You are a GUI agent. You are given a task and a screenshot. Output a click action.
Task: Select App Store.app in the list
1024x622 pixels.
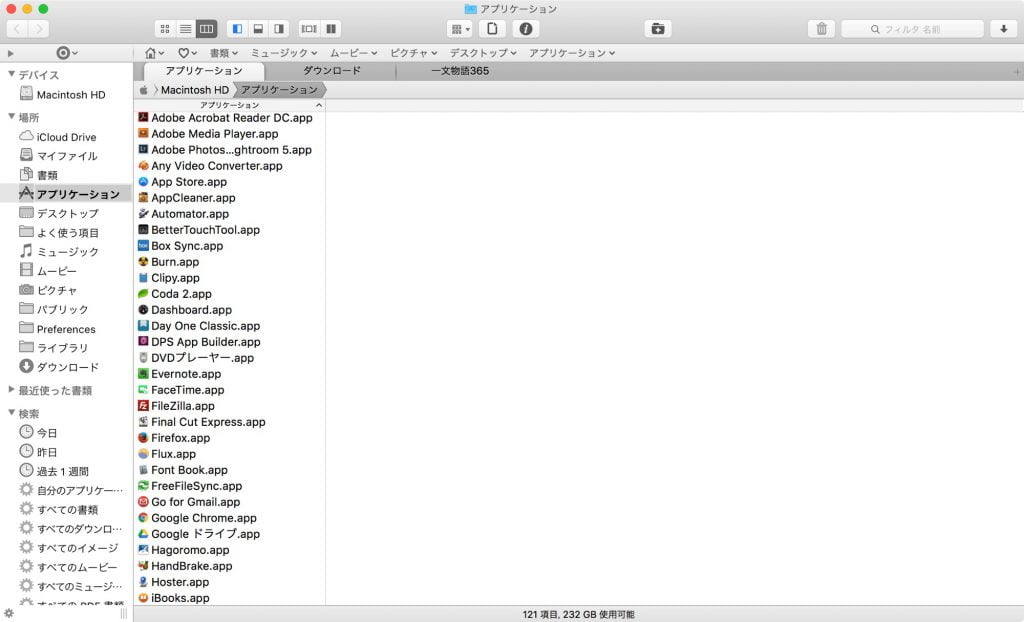pos(229,182)
